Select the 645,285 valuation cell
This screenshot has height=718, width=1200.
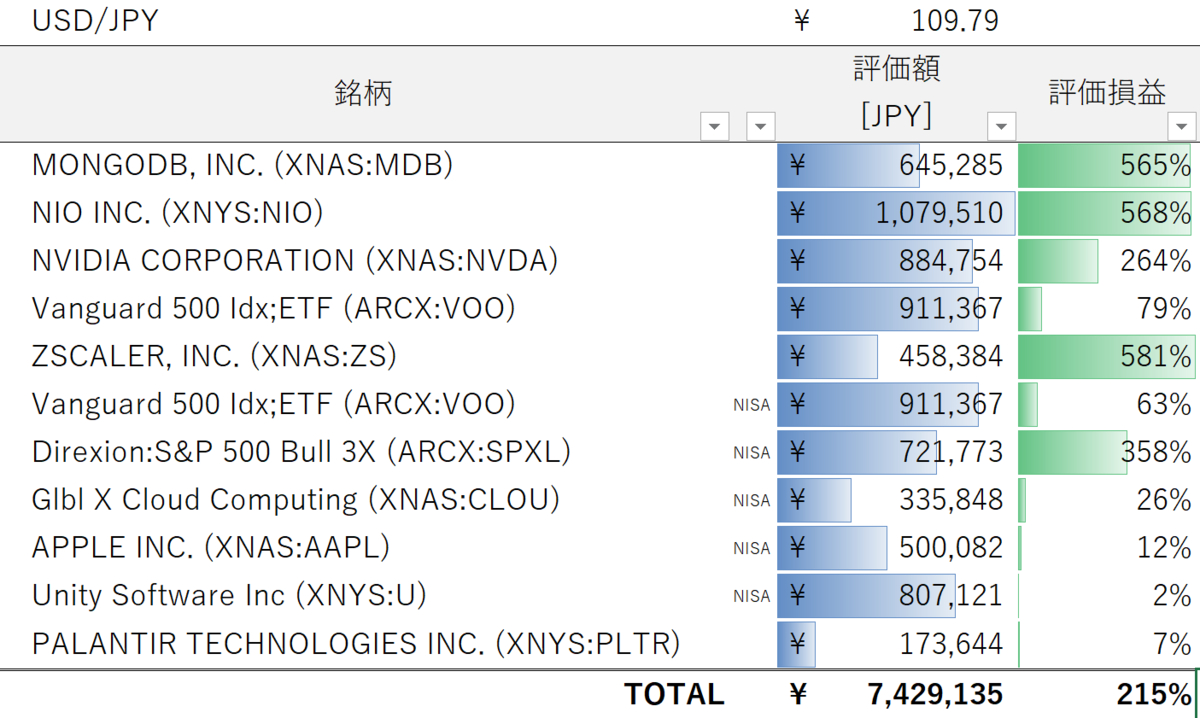tap(897, 165)
